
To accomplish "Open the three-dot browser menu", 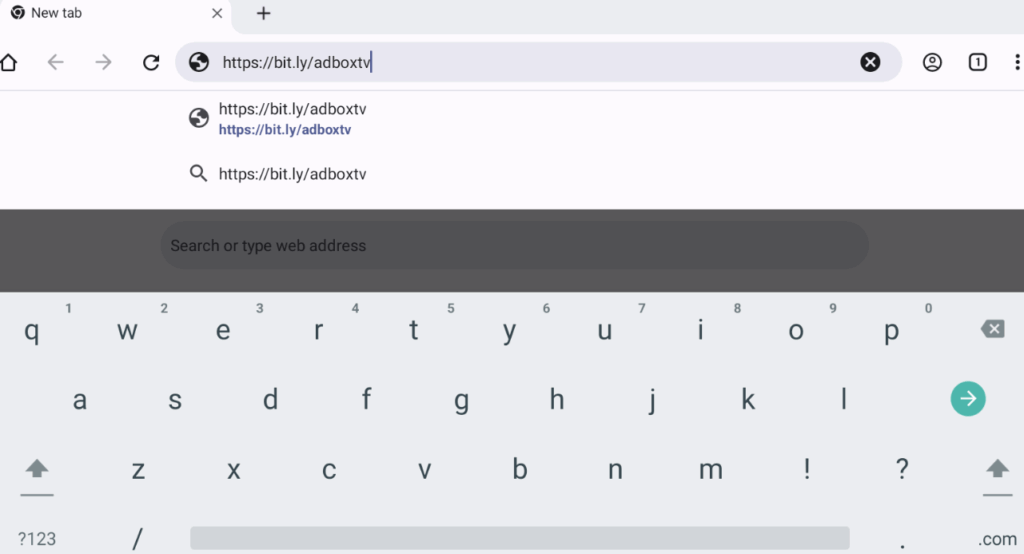I will [1017, 63].
